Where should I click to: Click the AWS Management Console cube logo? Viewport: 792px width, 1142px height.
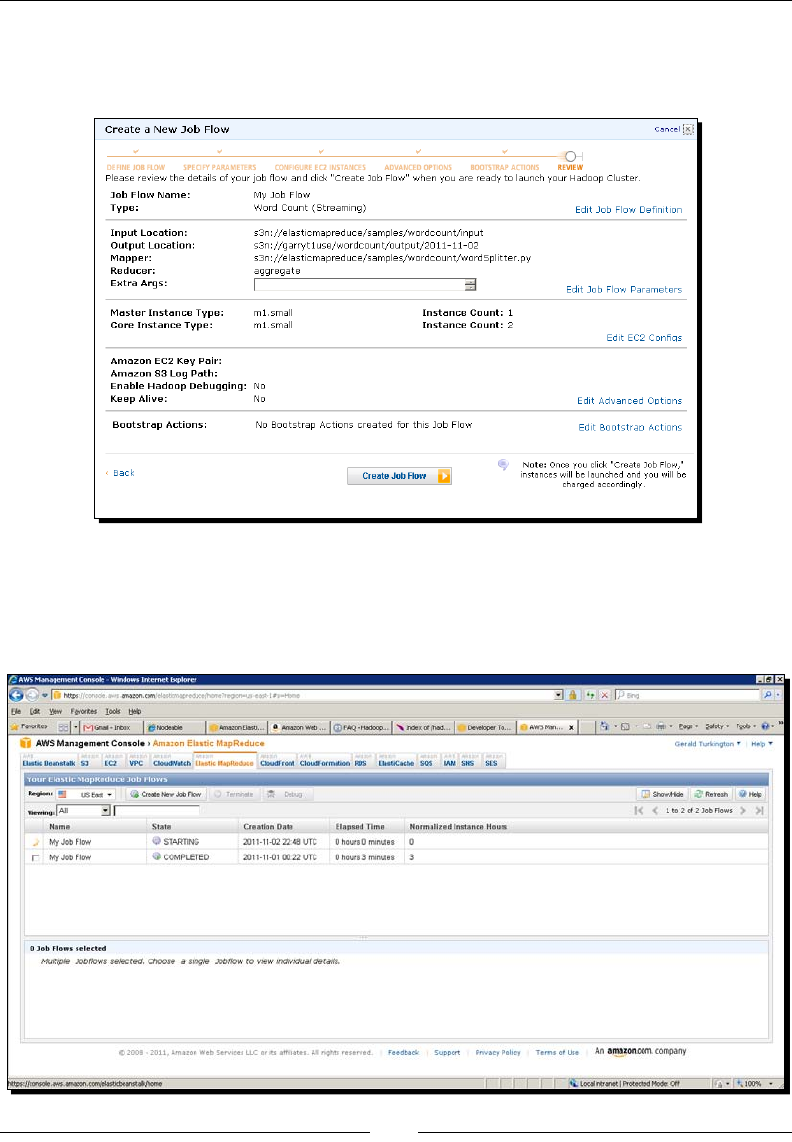(x=26, y=744)
